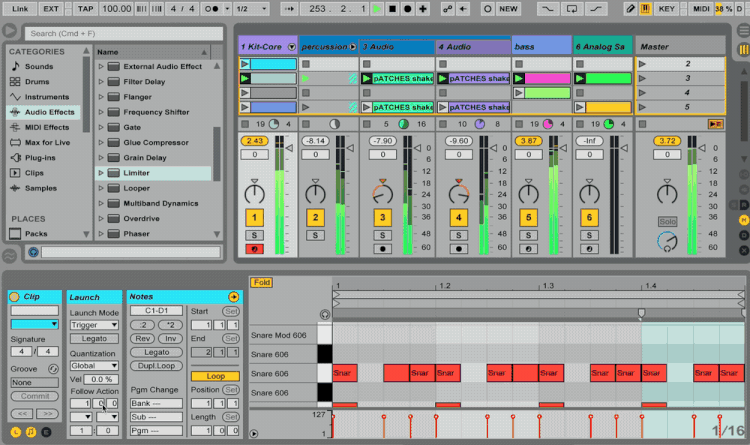Click the Fold button in note editor
This screenshot has height=445, width=750.
pyautogui.click(x=261, y=282)
